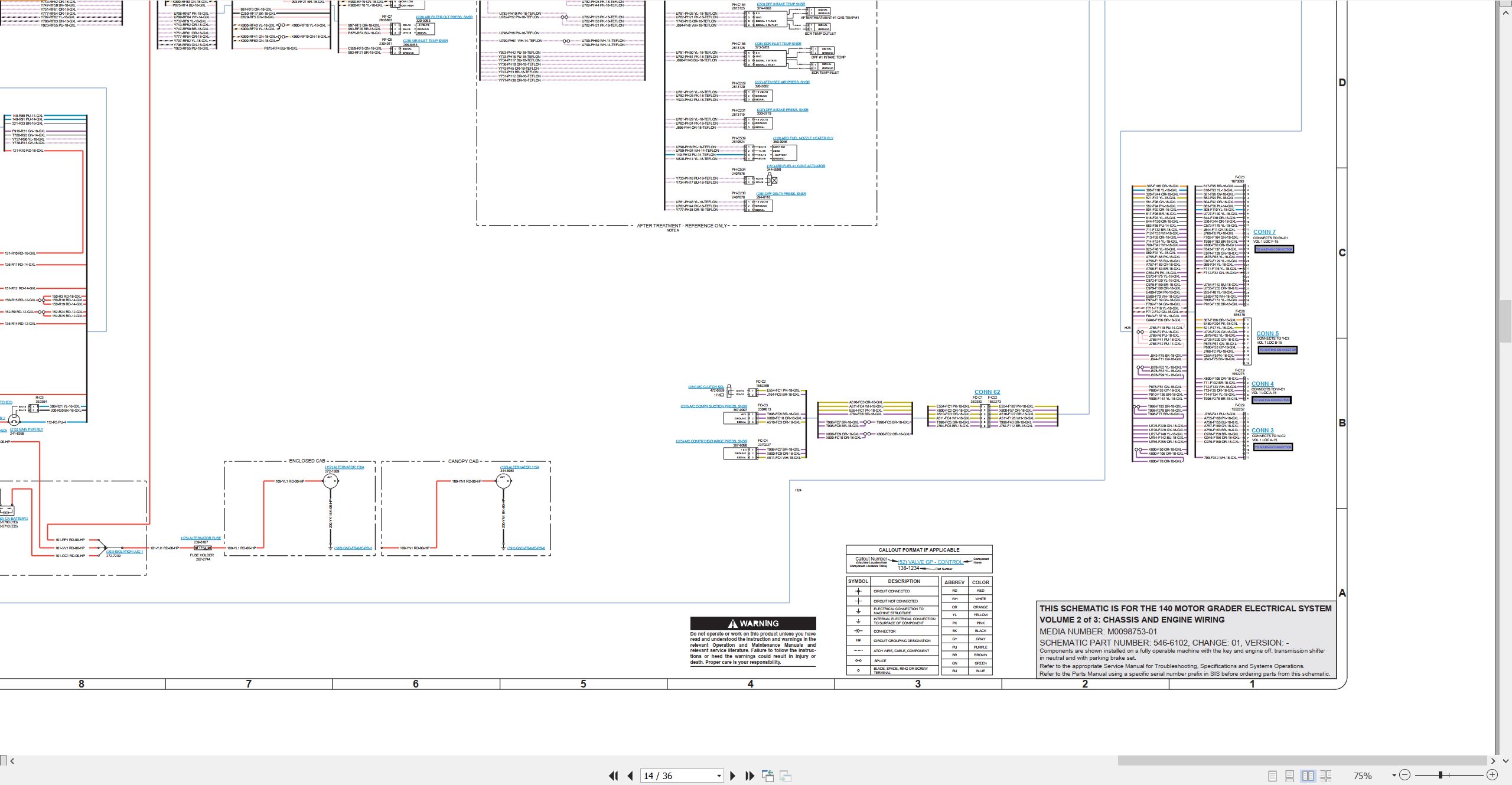The width and height of the screenshot is (1512, 785).
Task: Open the CONN 7 link
Action: pyautogui.click(x=1265, y=232)
